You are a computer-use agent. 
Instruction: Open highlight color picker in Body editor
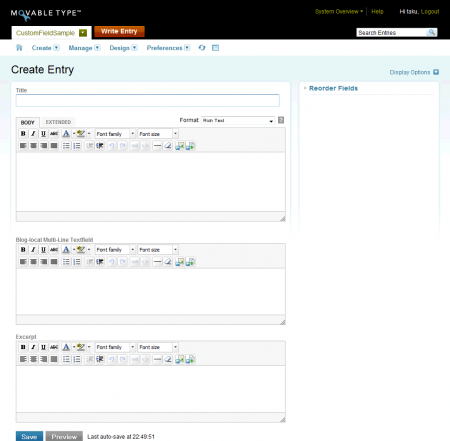tap(81, 134)
